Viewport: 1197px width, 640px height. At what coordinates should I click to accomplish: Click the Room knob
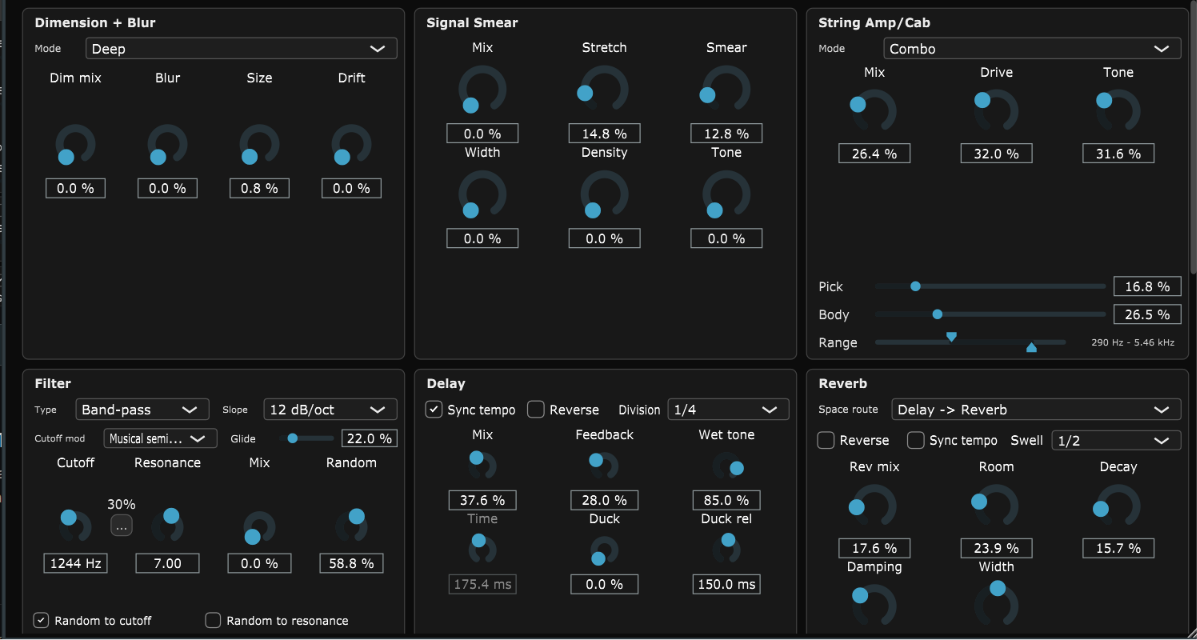(x=995, y=506)
